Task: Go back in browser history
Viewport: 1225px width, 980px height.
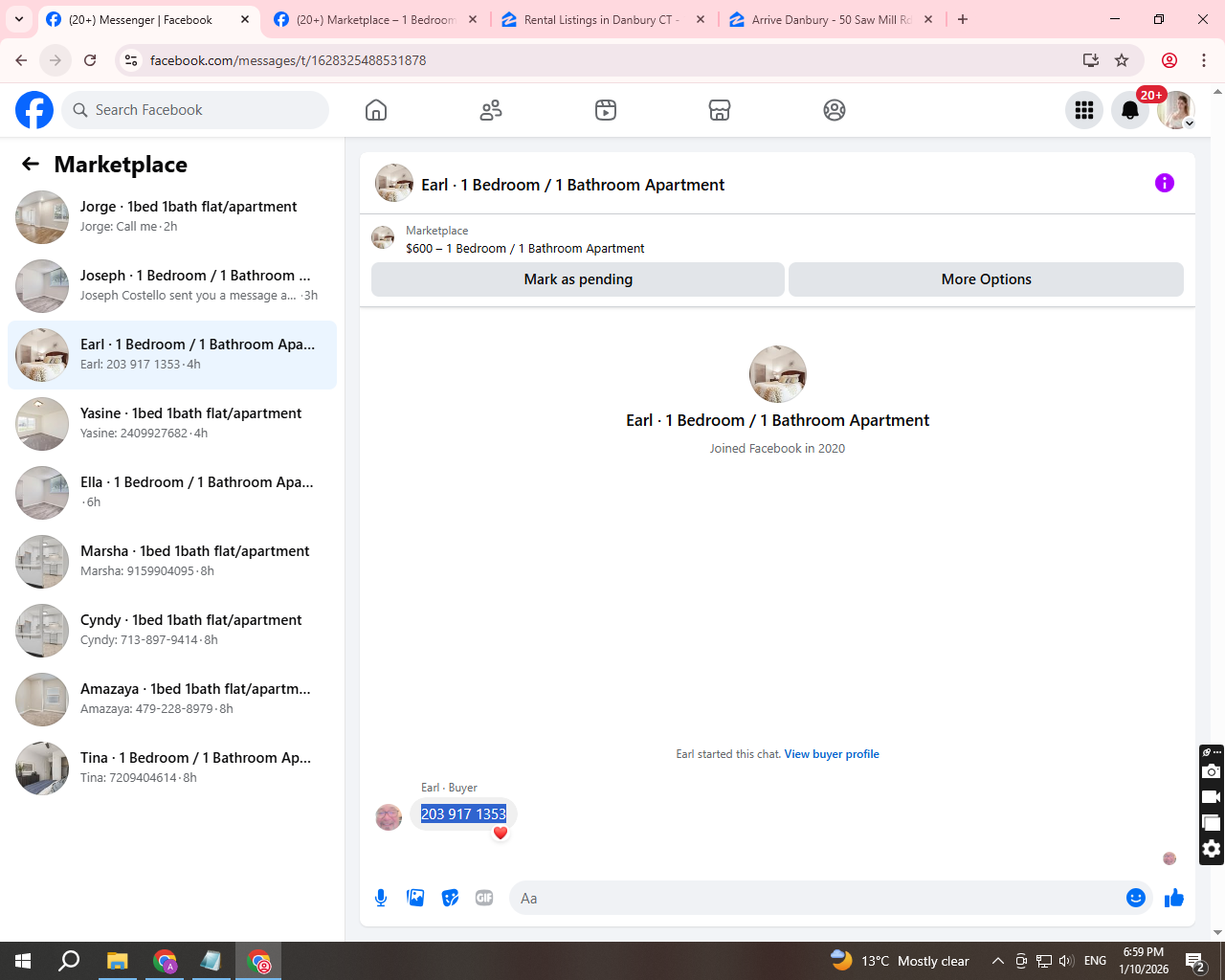Action: click(21, 60)
